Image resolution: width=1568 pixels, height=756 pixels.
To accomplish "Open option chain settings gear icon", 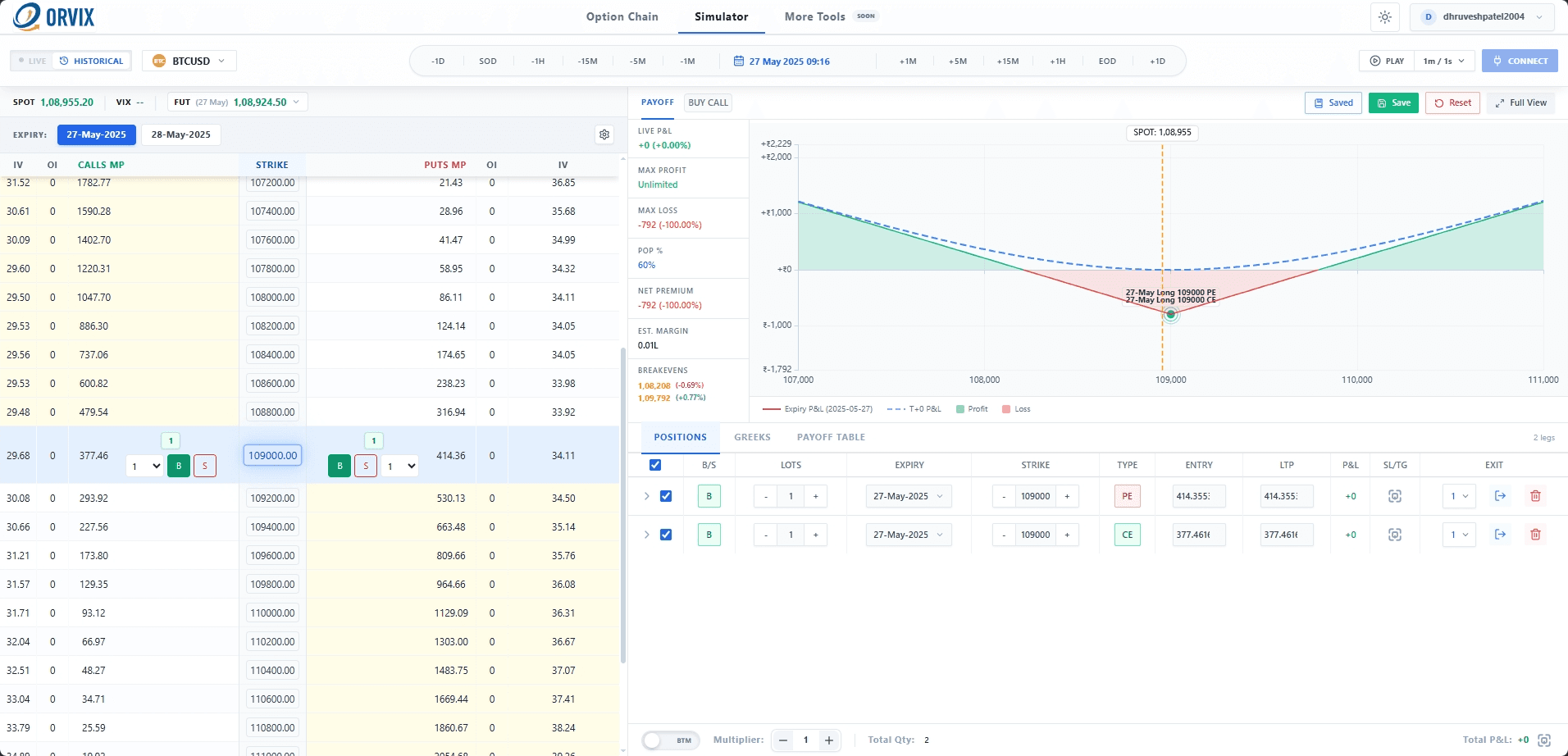I will (x=604, y=134).
